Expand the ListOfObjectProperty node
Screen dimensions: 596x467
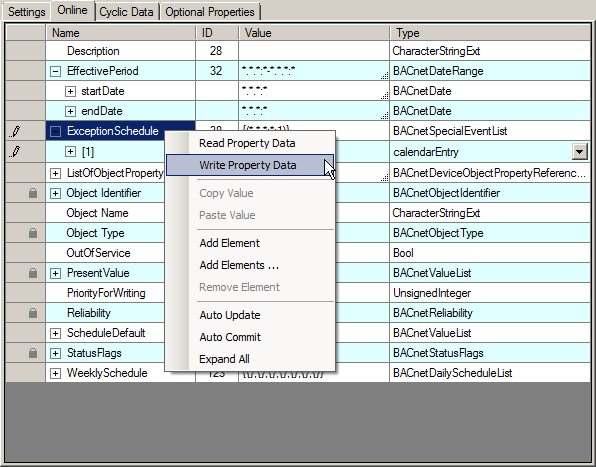[x=55, y=173]
